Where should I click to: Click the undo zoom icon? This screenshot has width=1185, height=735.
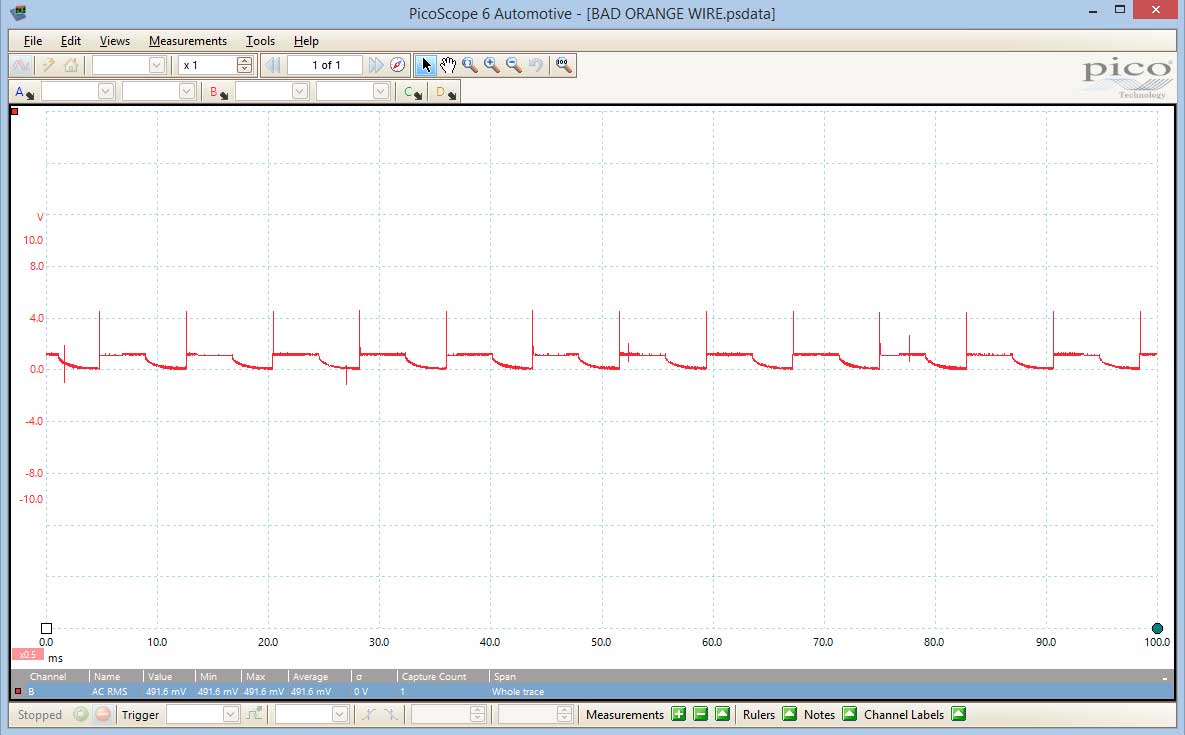[x=536, y=65]
